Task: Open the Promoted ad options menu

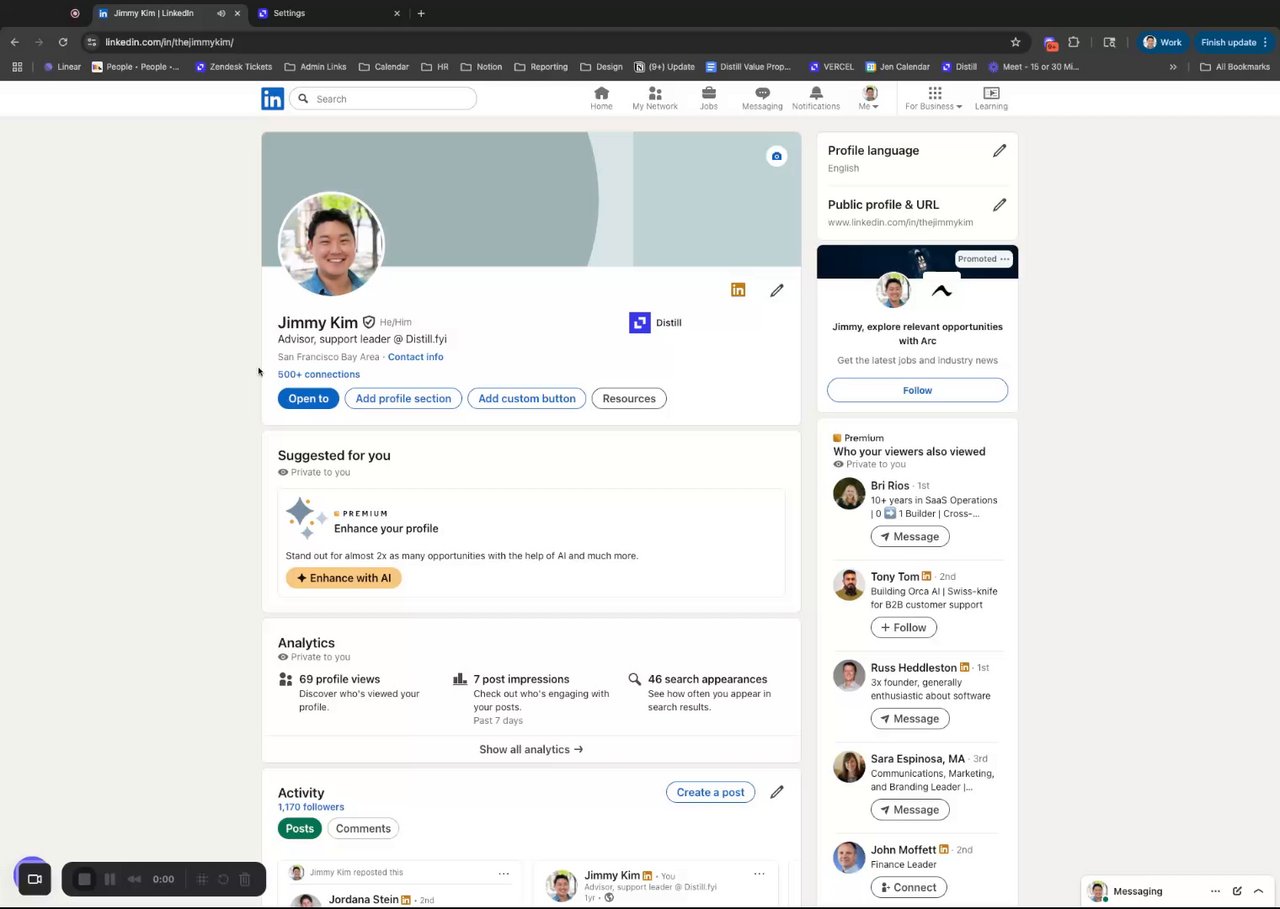Action: [x=1005, y=259]
